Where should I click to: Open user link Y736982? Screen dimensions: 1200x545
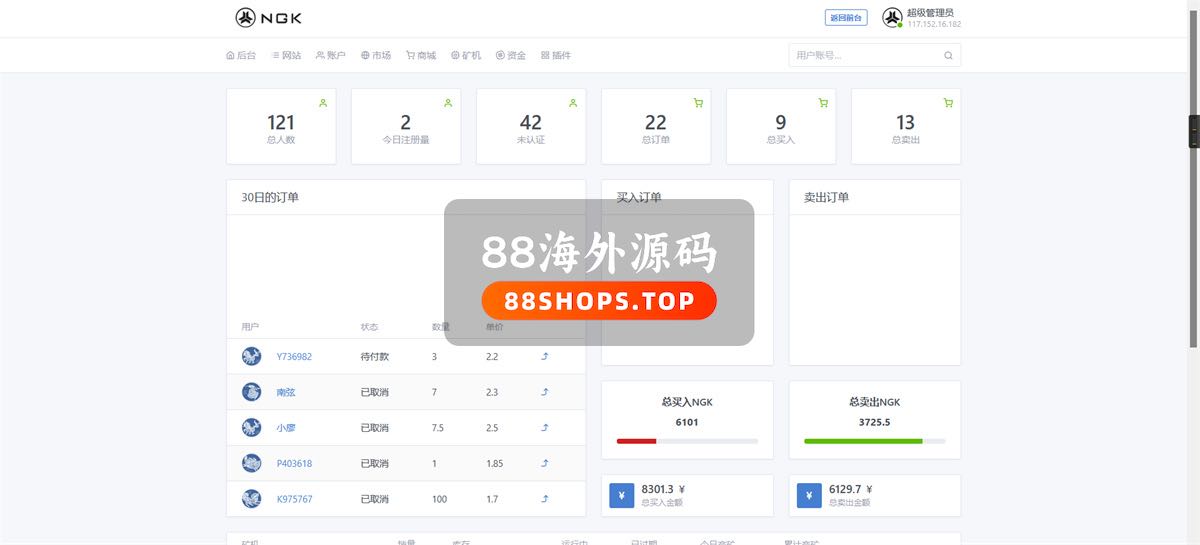pos(294,357)
